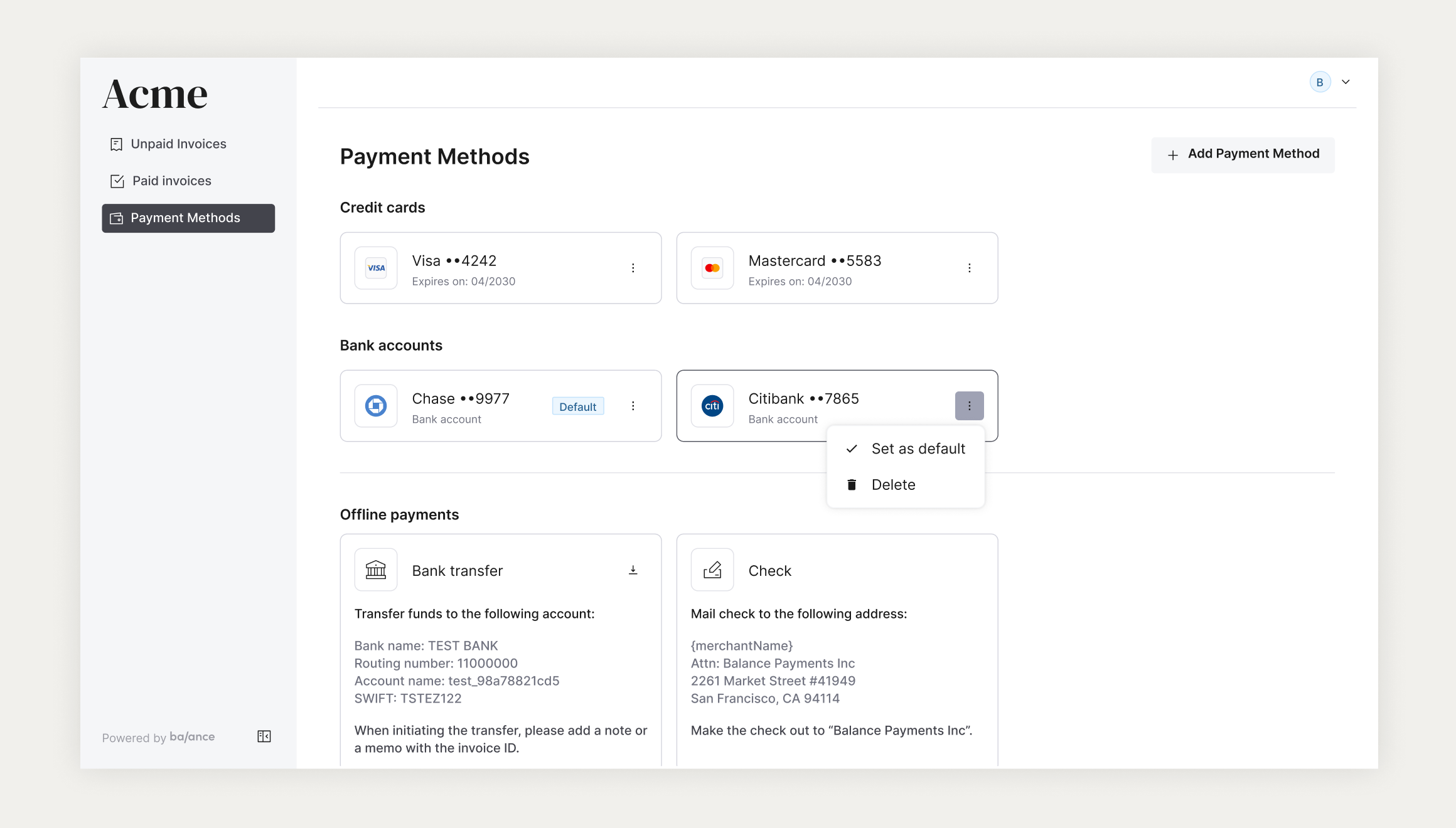Click the trash icon beside Delete

coord(852,485)
